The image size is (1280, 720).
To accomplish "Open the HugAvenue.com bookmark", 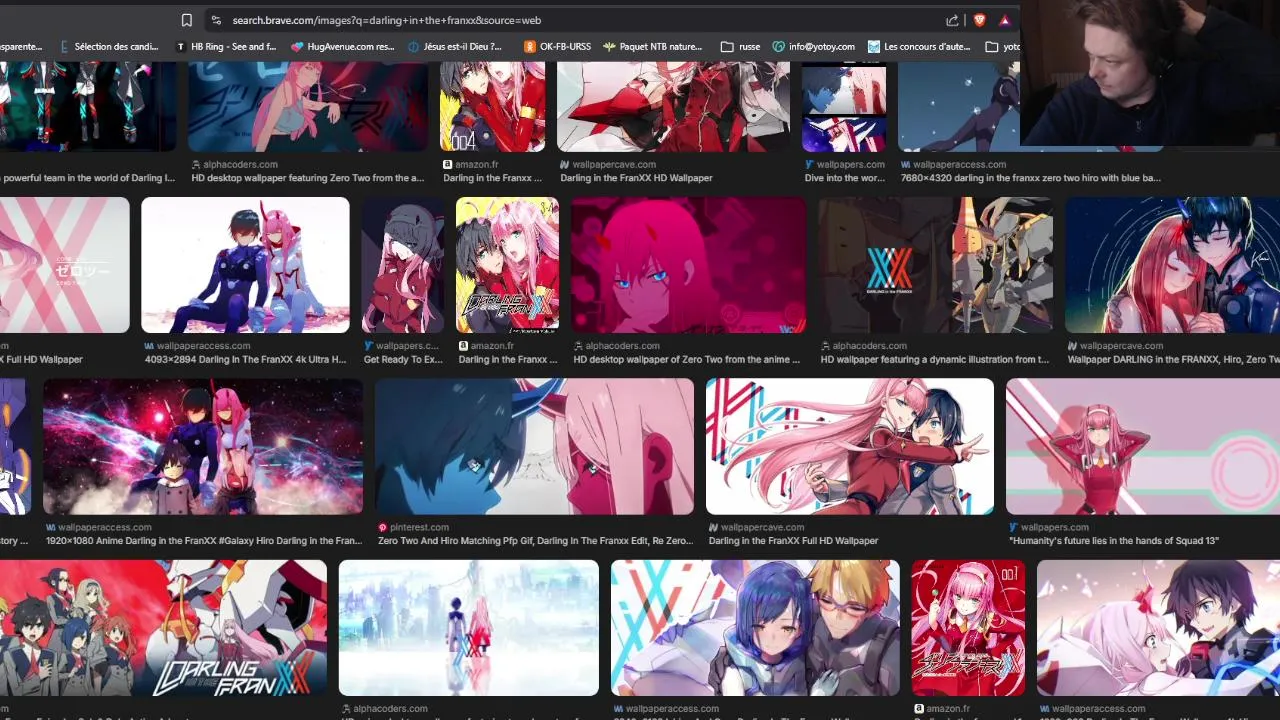I will (x=343, y=46).
